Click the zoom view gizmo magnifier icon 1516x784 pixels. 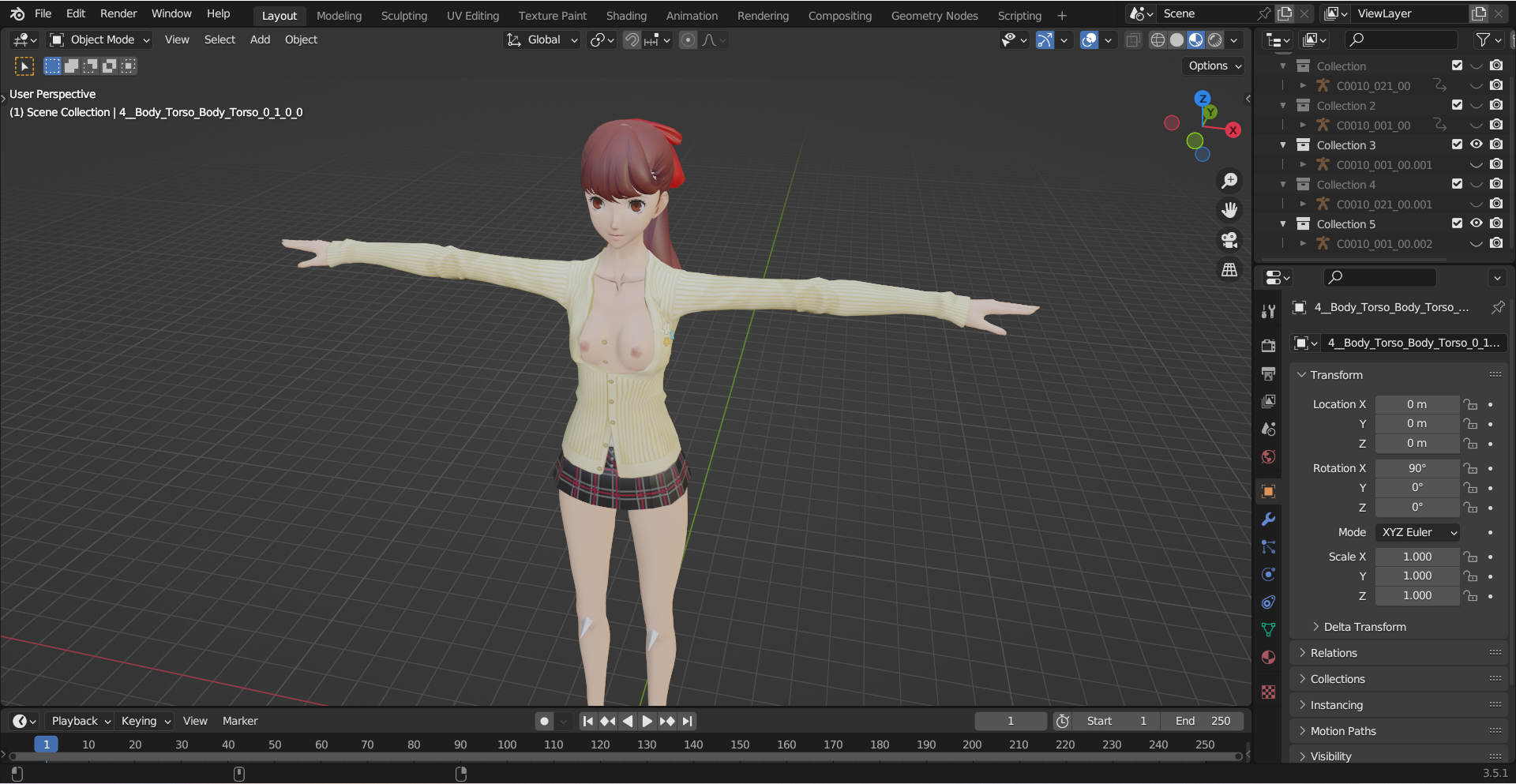1229,181
